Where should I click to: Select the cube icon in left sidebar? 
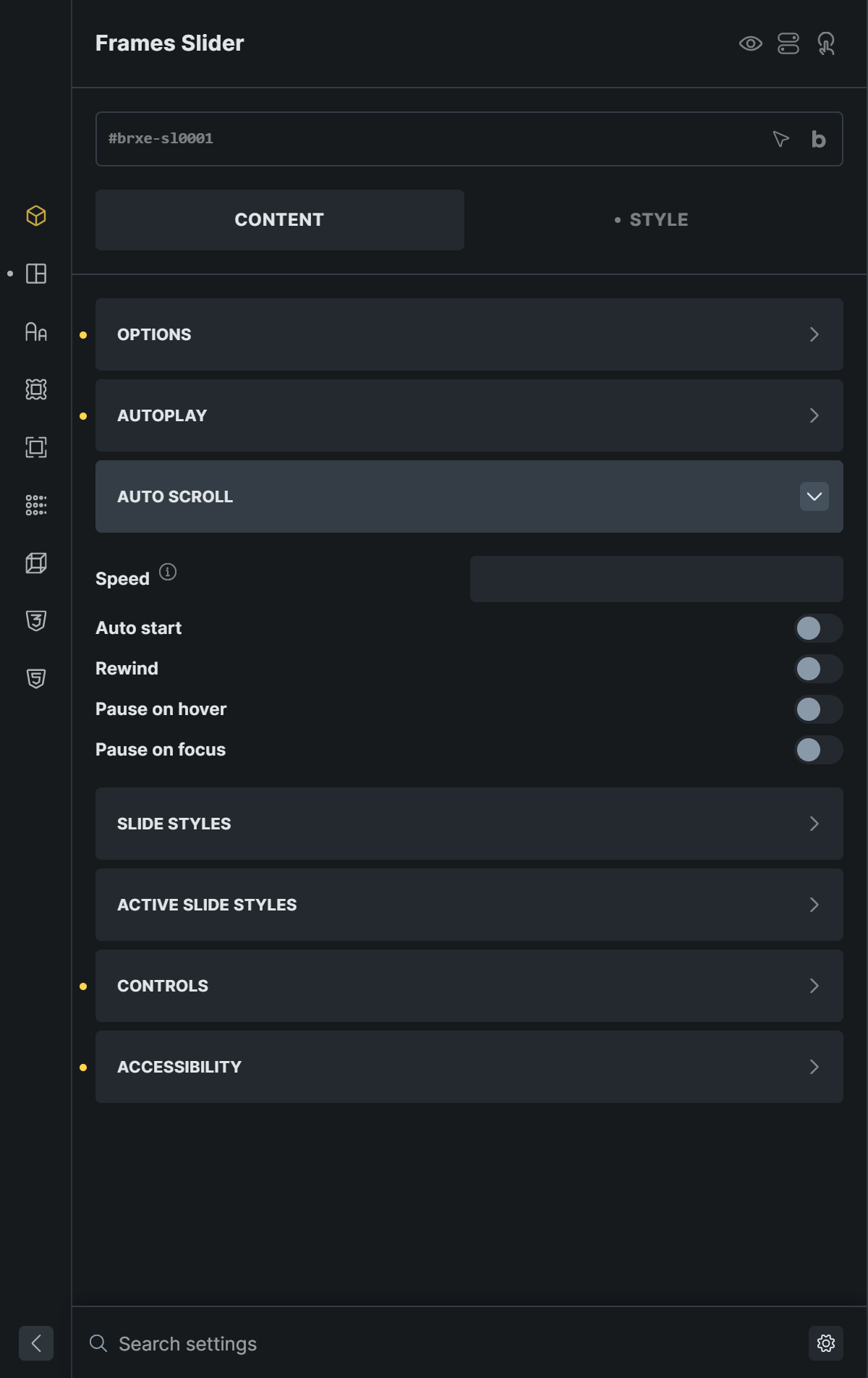pyautogui.click(x=36, y=216)
